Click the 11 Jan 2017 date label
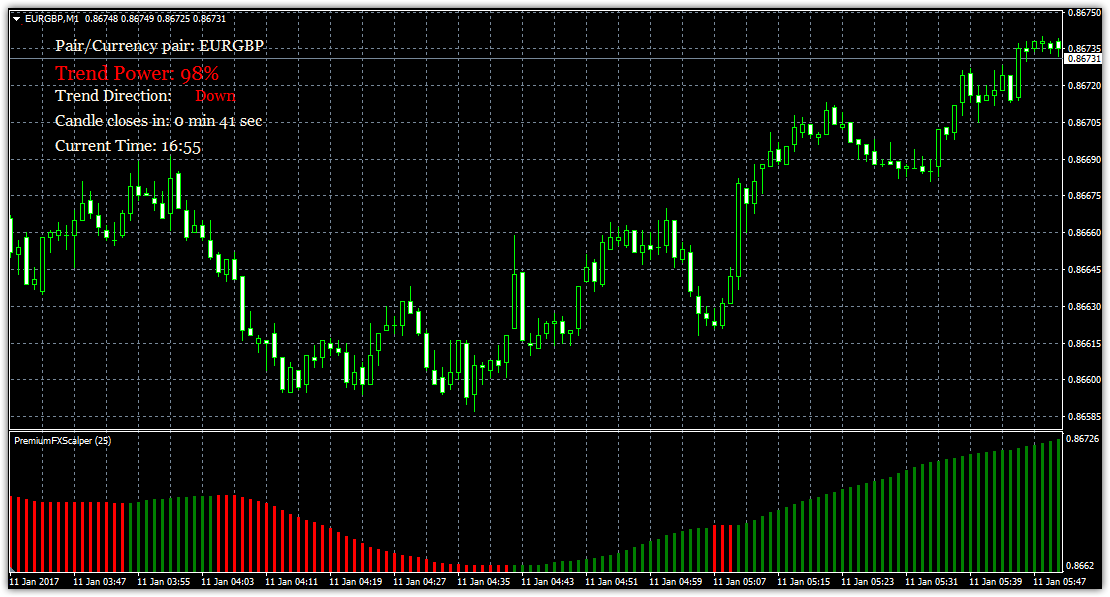 click(33, 580)
